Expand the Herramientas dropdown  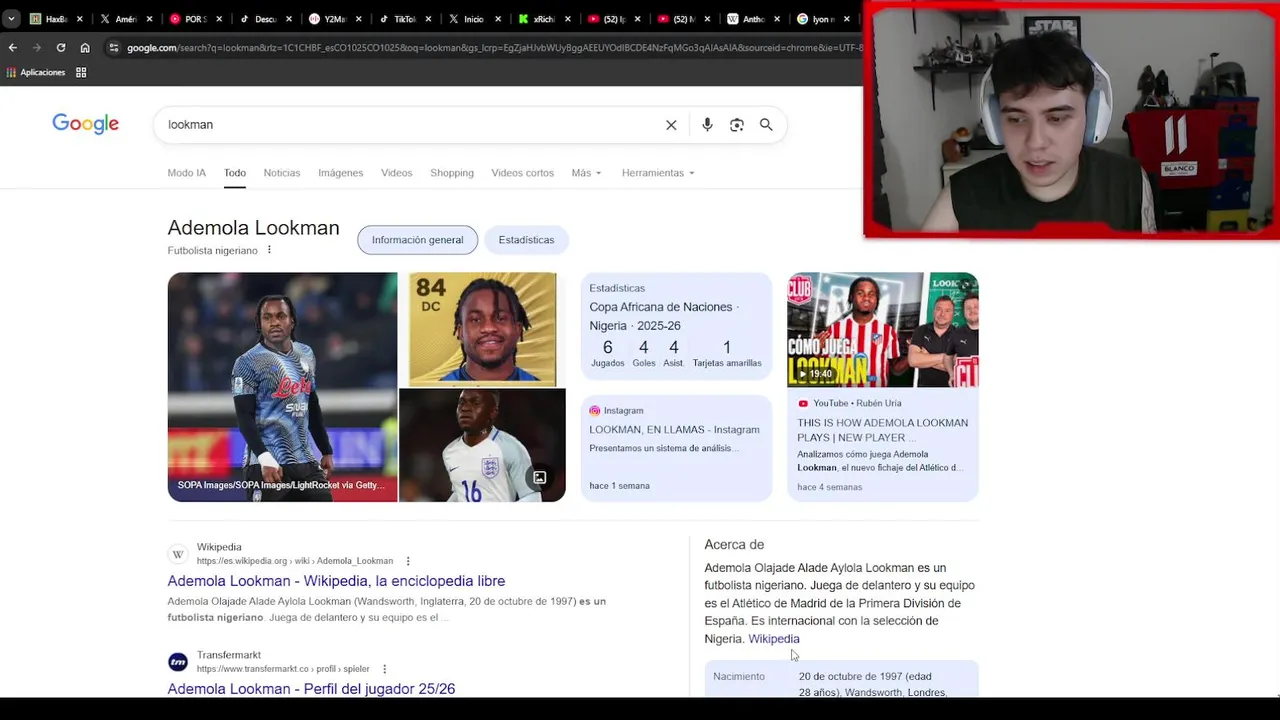[x=658, y=173]
